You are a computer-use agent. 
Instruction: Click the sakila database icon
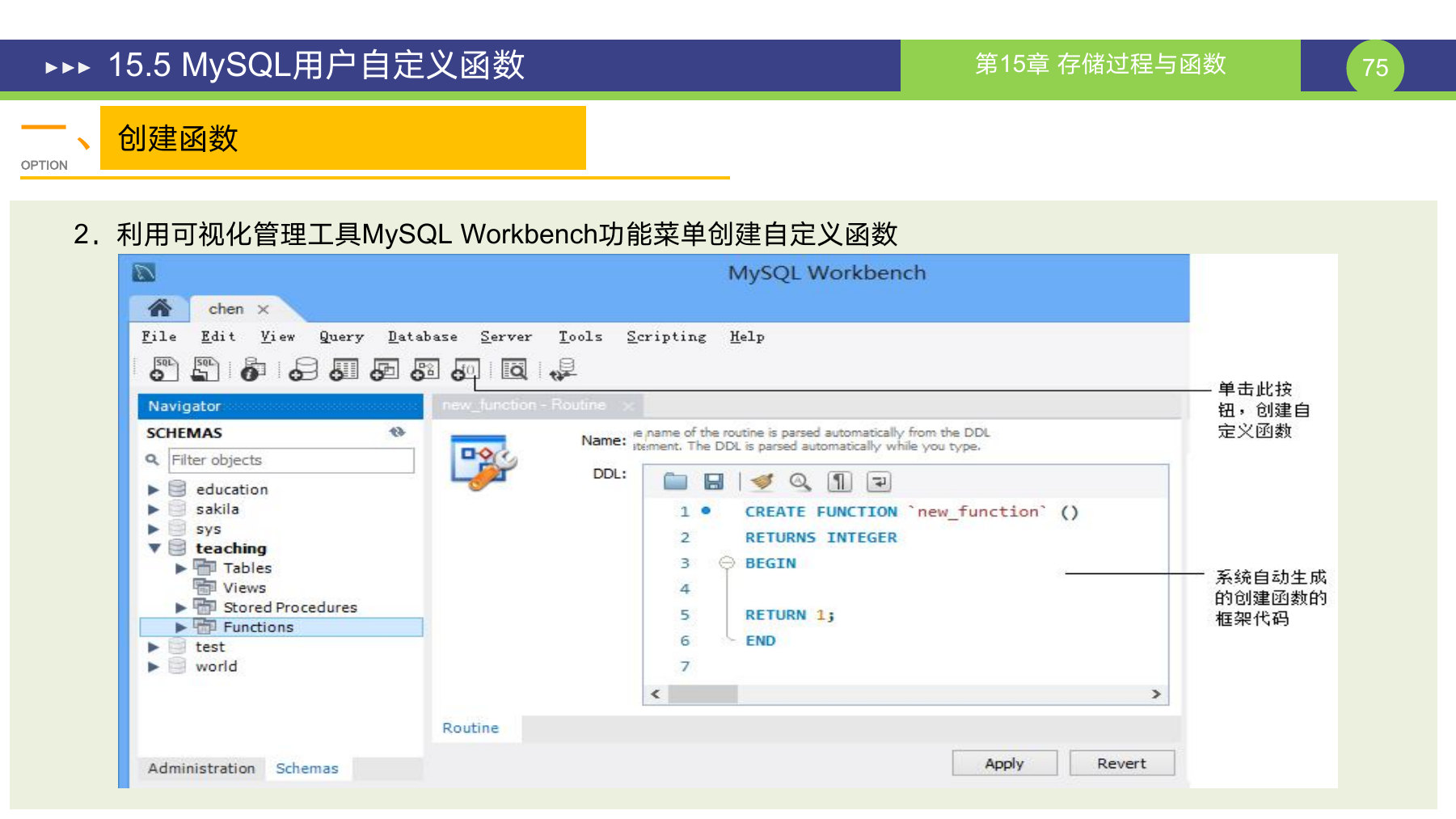click(178, 509)
